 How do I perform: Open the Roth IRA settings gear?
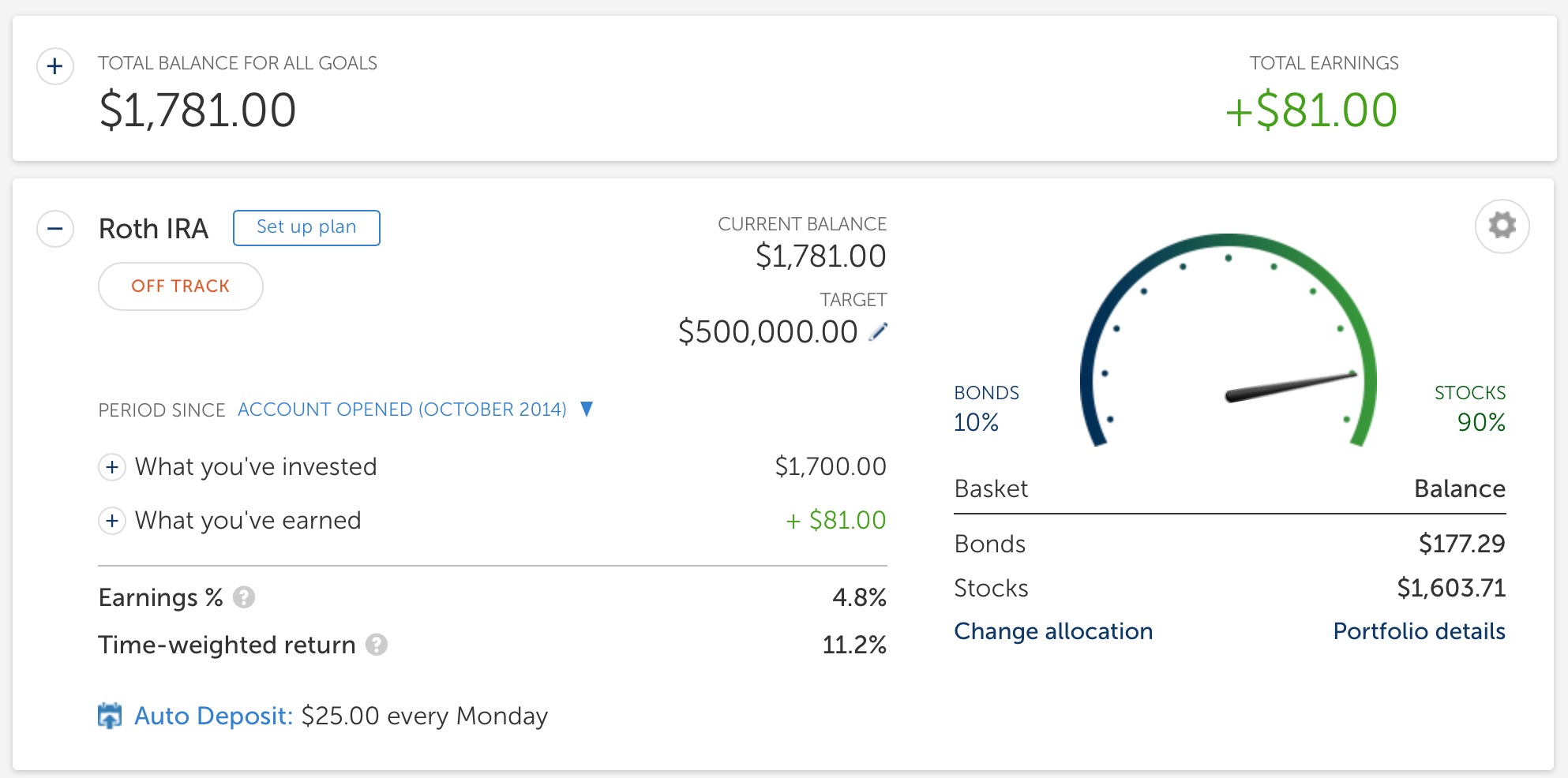tap(1502, 226)
